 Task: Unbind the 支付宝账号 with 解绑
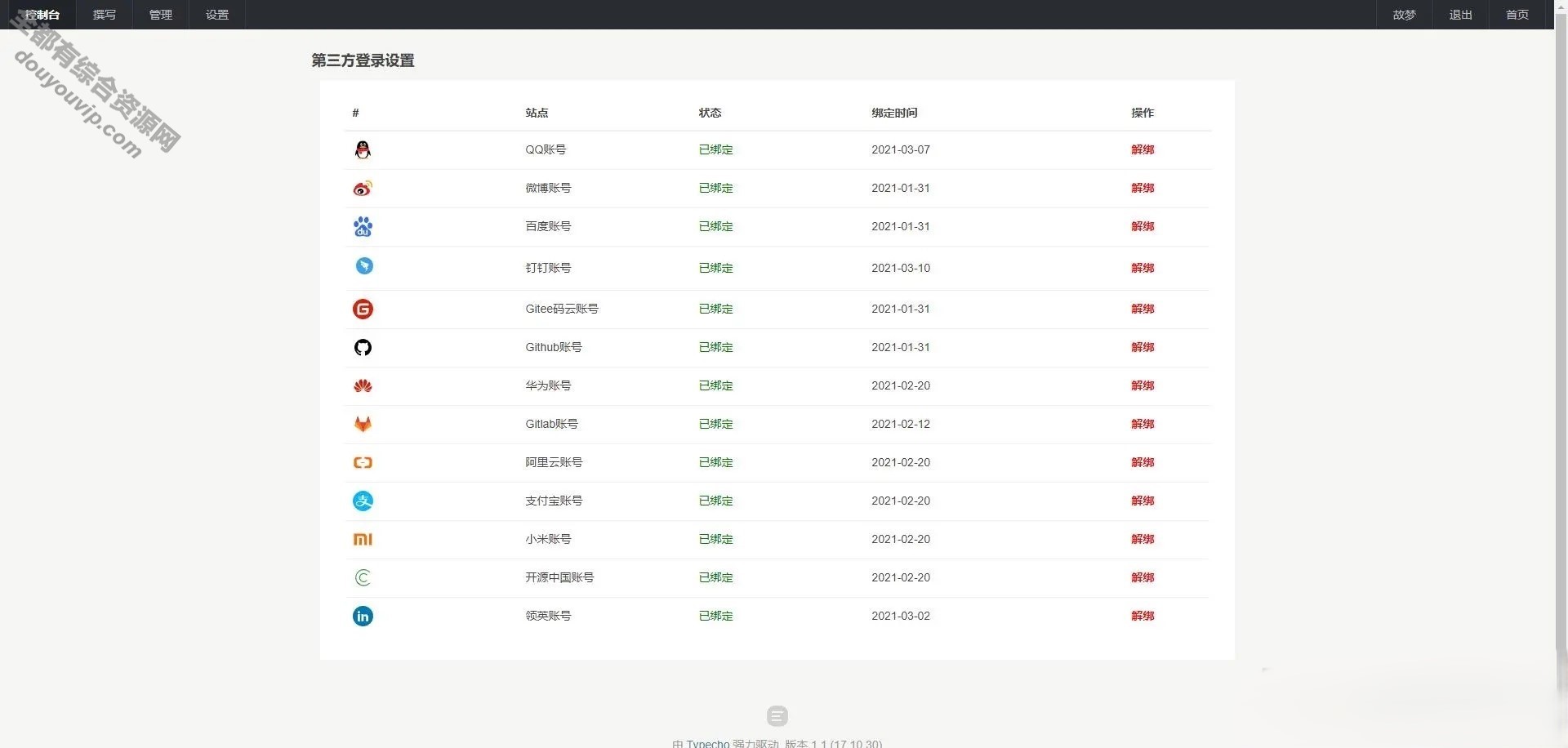(x=1143, y=501)
